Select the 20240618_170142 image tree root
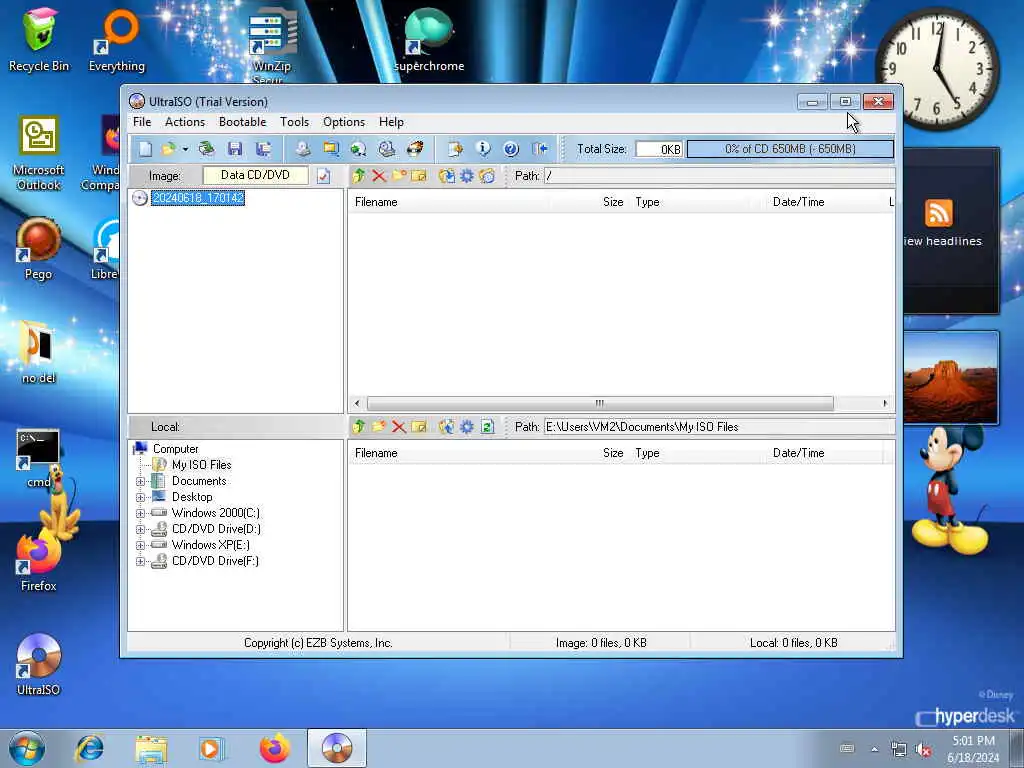Viewport: 1024px width, 768px height. [x=198, y=198]
